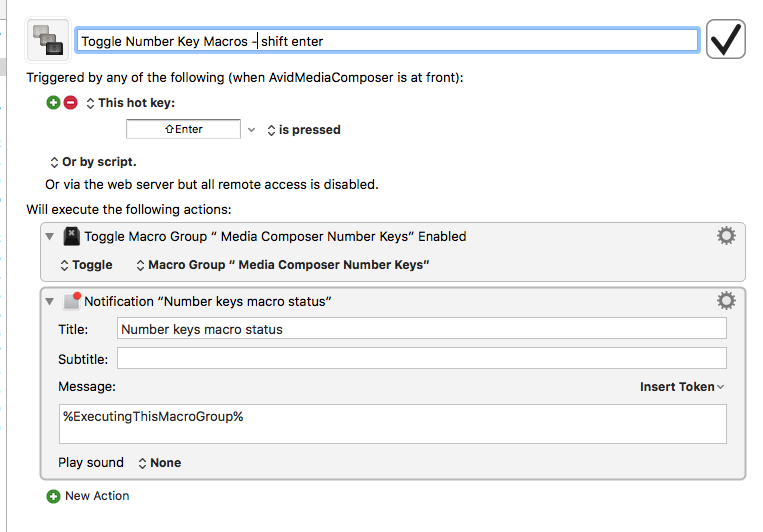Click the green plus add trigger button
Viewport: 763px width, 532px height.
tap(53, 103)
